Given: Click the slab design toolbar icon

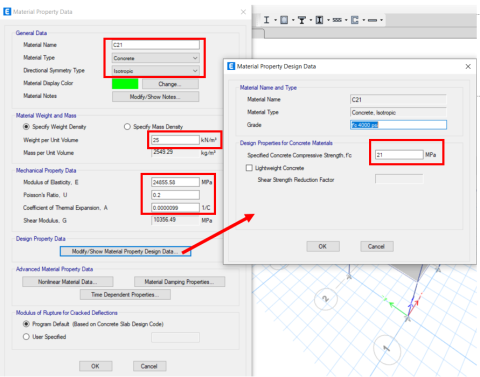Looking at the screenshot, I should [372, 20].
